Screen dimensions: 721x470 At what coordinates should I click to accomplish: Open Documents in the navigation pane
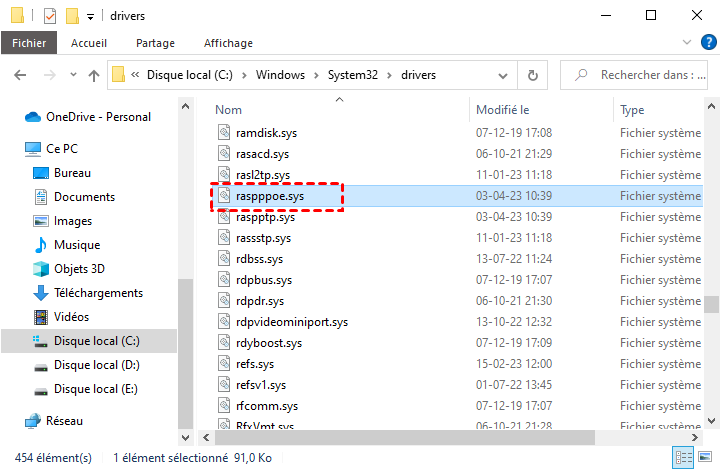tap(74, 197)
